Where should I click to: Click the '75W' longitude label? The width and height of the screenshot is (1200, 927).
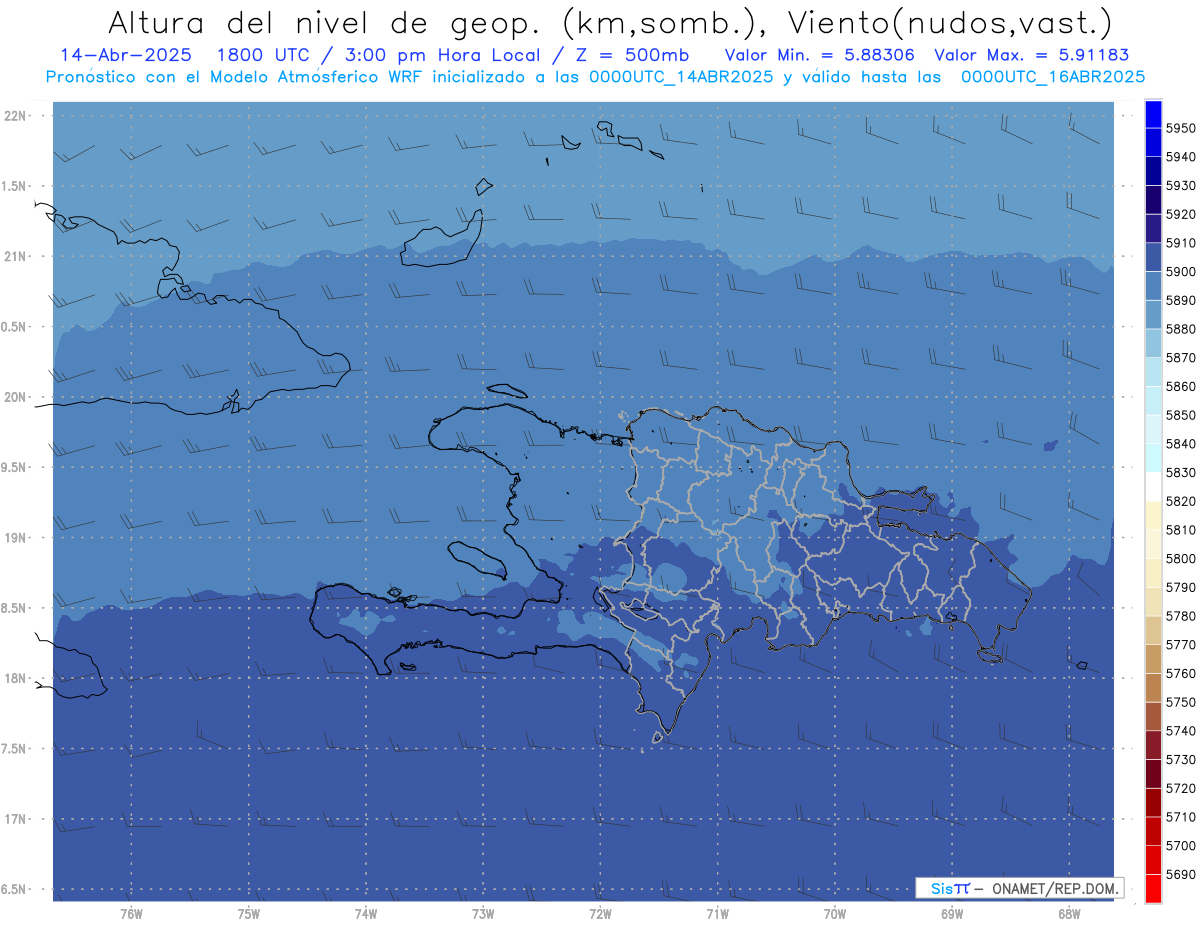tap(249, 913)
